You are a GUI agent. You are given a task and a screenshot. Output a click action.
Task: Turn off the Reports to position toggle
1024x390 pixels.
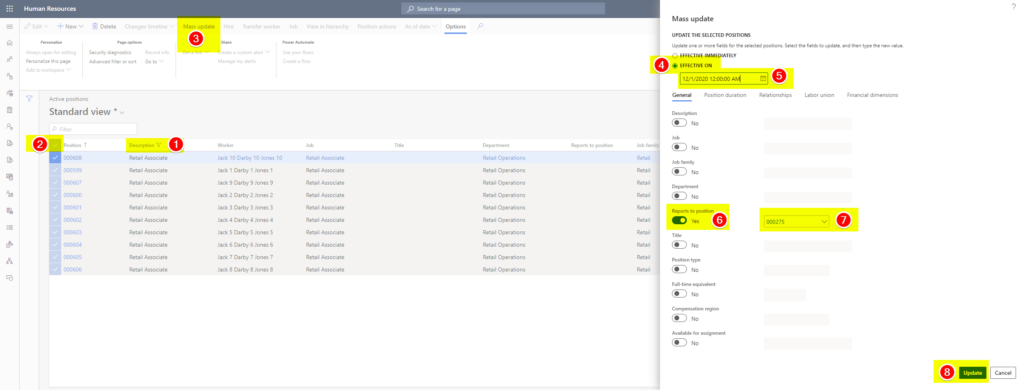tap(680, 221)
